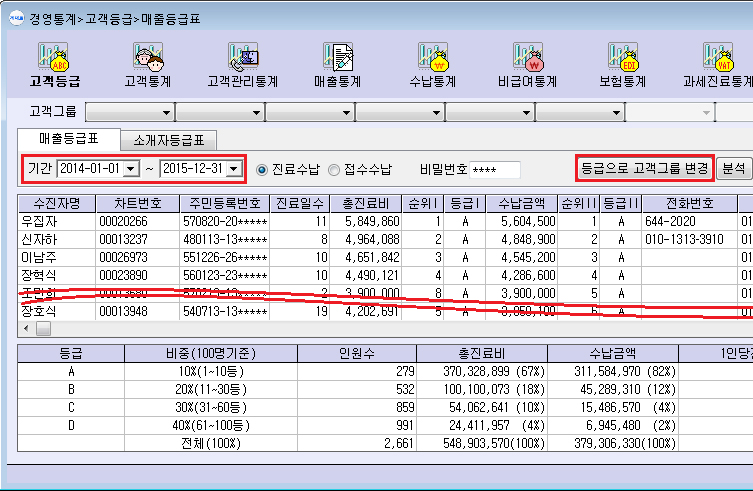
Task: Switch to the 소개자등급표 tab
Action: pyautogui.click(x=169, y=140)
